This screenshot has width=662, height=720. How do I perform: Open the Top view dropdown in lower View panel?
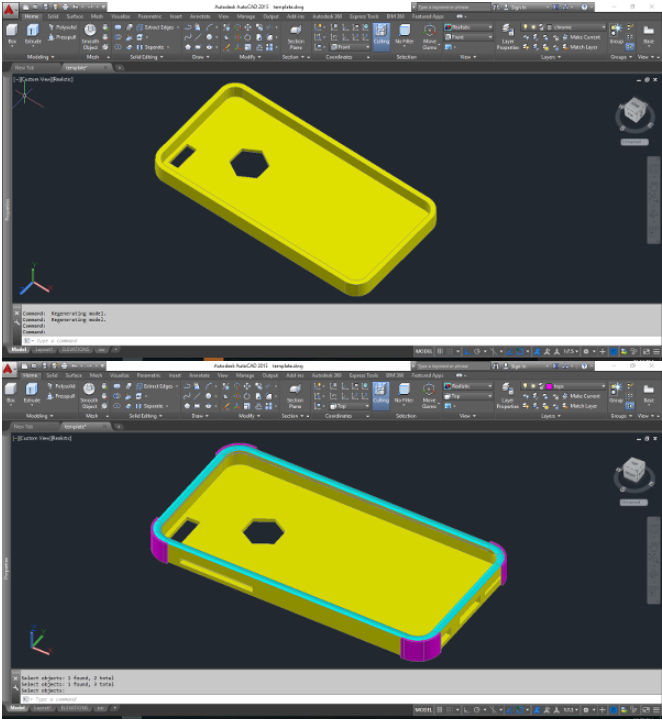[468, 396]
